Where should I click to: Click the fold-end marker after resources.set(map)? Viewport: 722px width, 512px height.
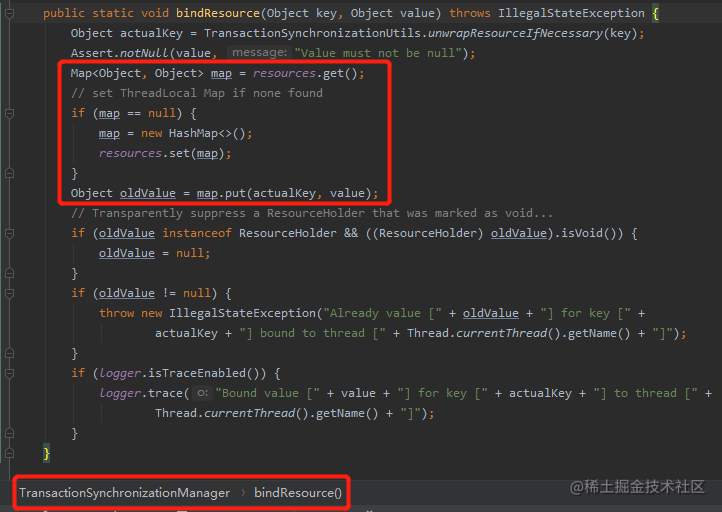pos(9,174)
